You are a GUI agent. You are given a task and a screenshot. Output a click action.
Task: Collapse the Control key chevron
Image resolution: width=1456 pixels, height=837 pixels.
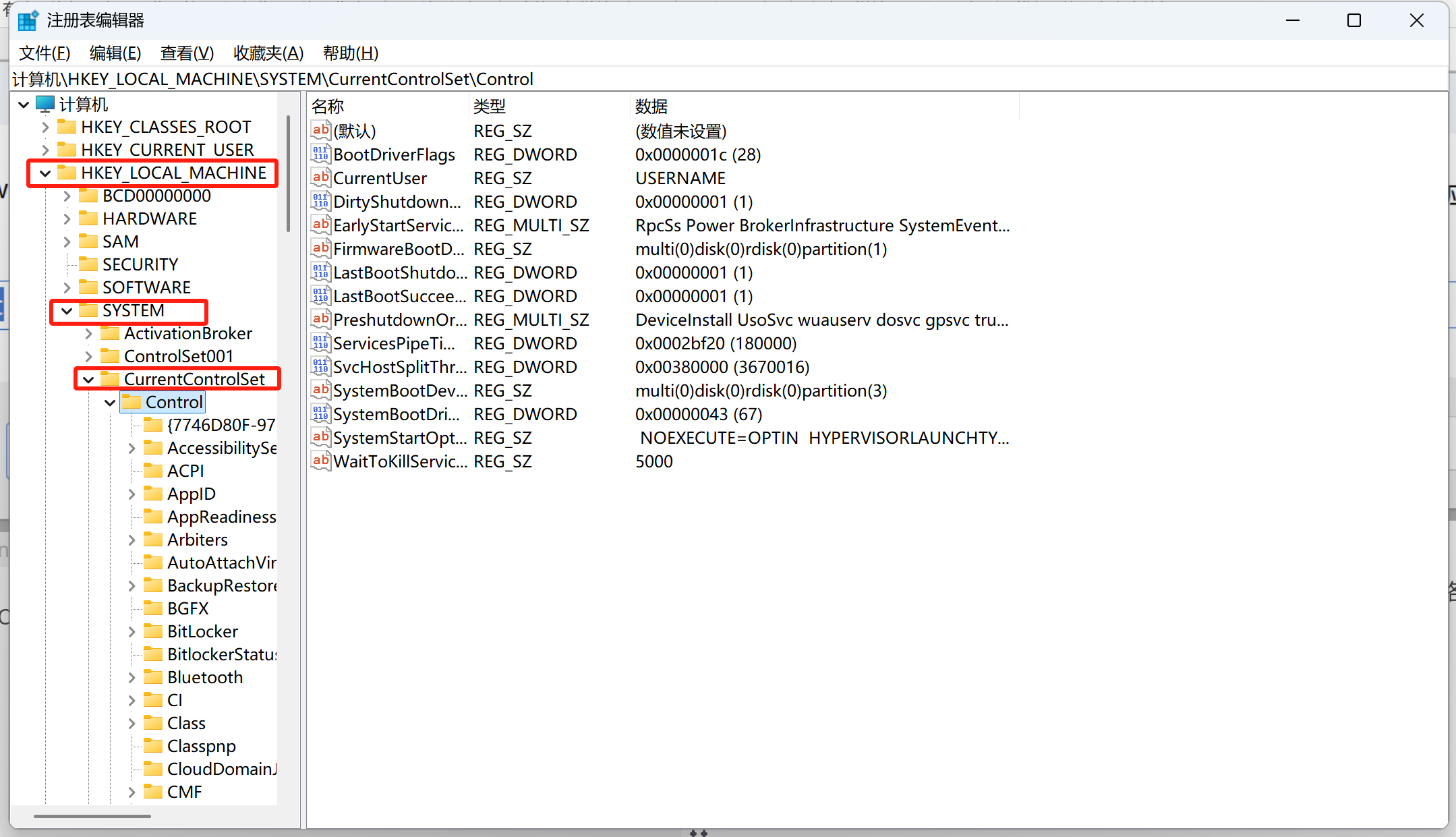coord(110,403)
